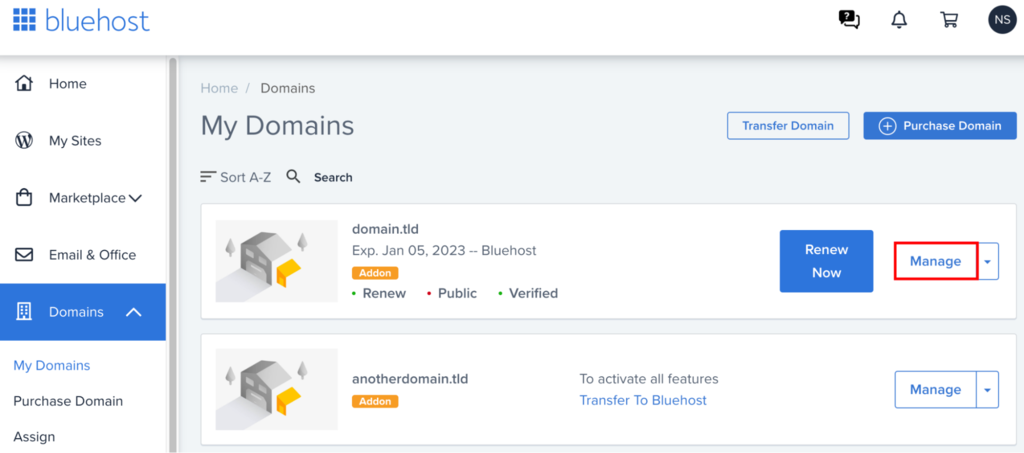Click the Transfer Domain button
The width and height of the screenshot is (1024, 453).
click(787, 126)
